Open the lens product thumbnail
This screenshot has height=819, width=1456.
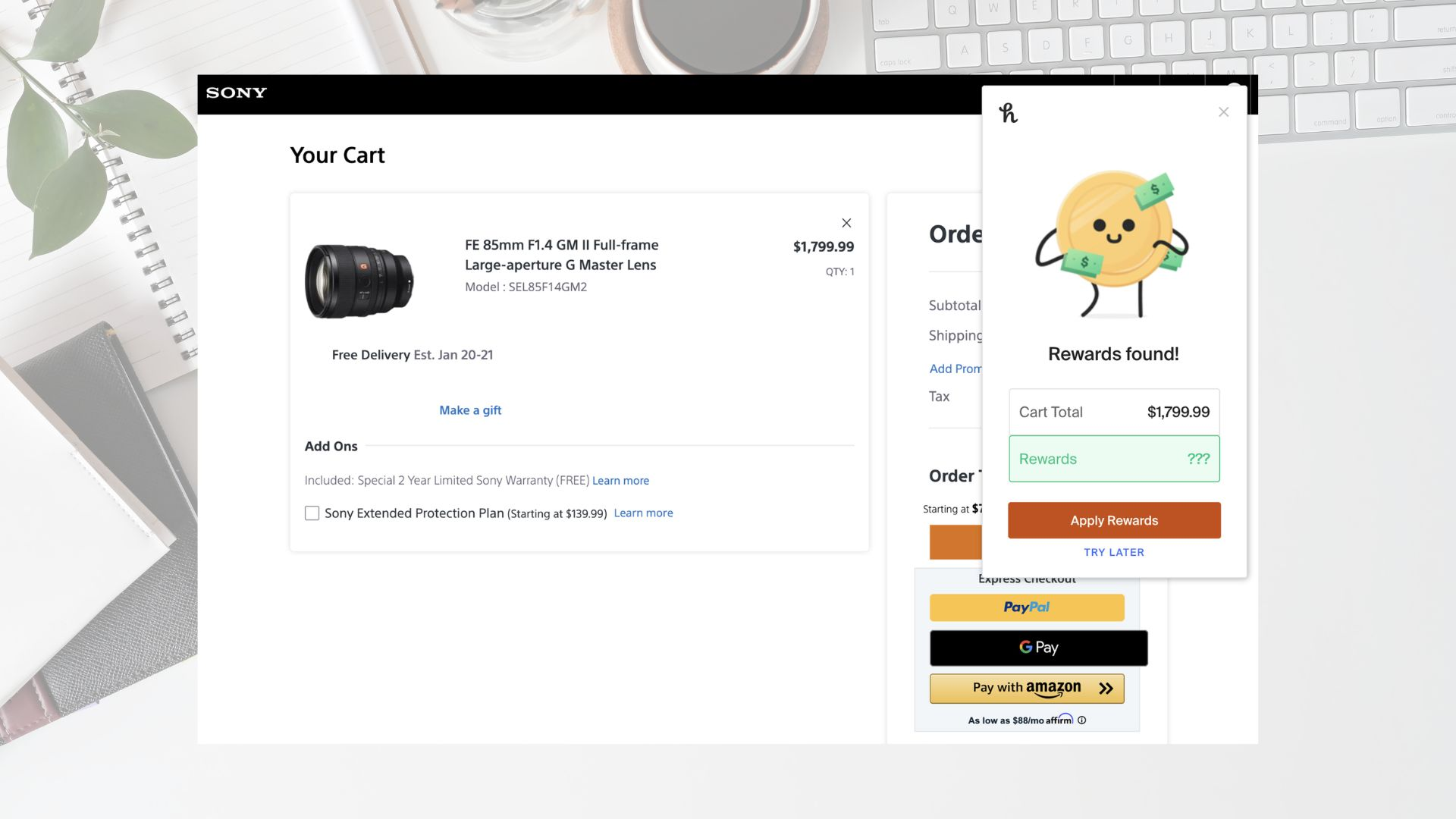(x=359, y=281)
